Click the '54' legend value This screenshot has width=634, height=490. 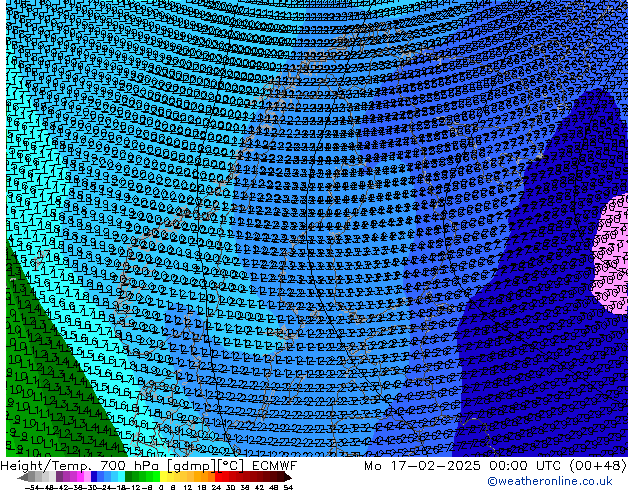(x=288, y=487)
